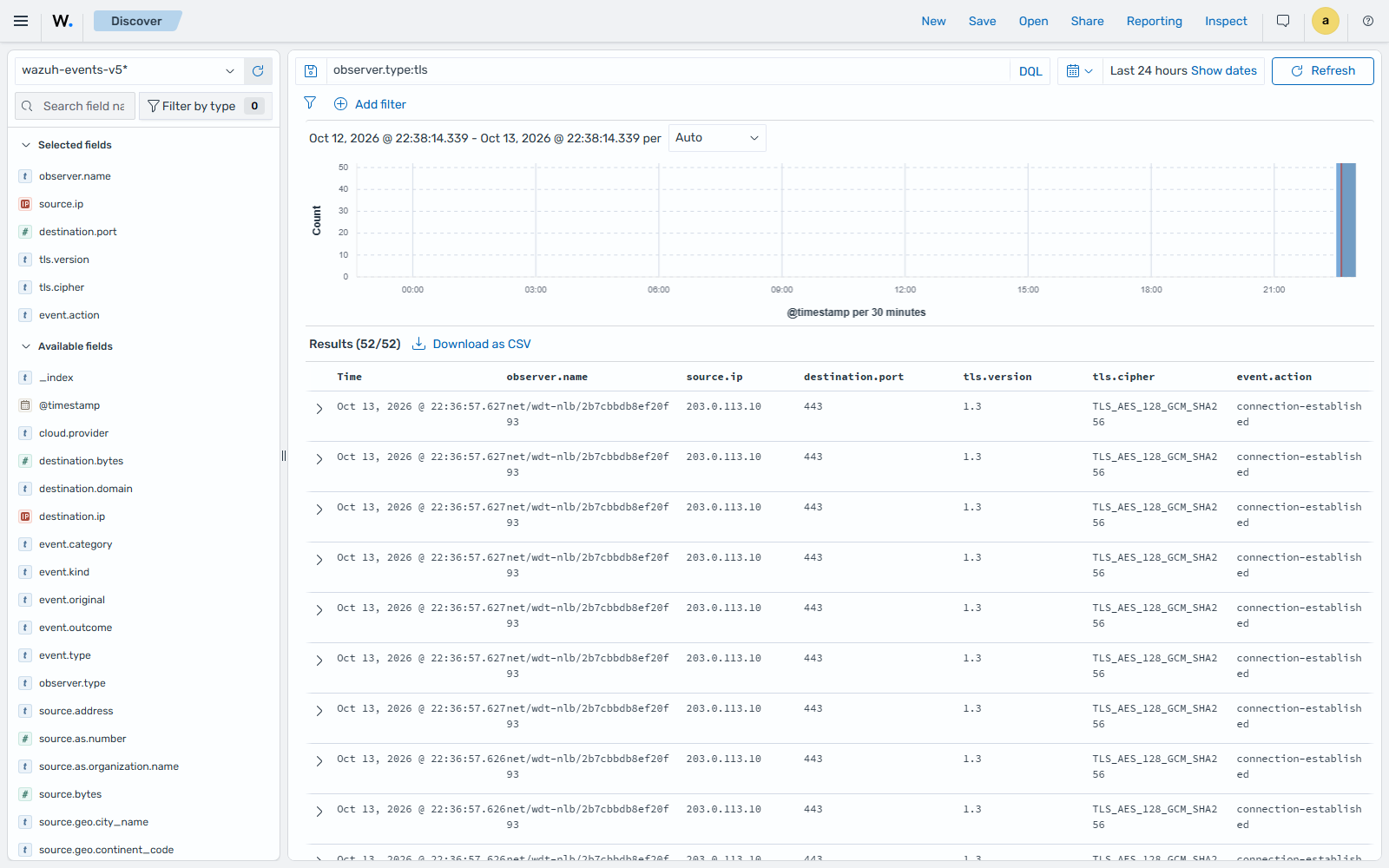1389x868 pixels.
Task: Click the query bar with observer.type:tls
Action: [668, 71]
